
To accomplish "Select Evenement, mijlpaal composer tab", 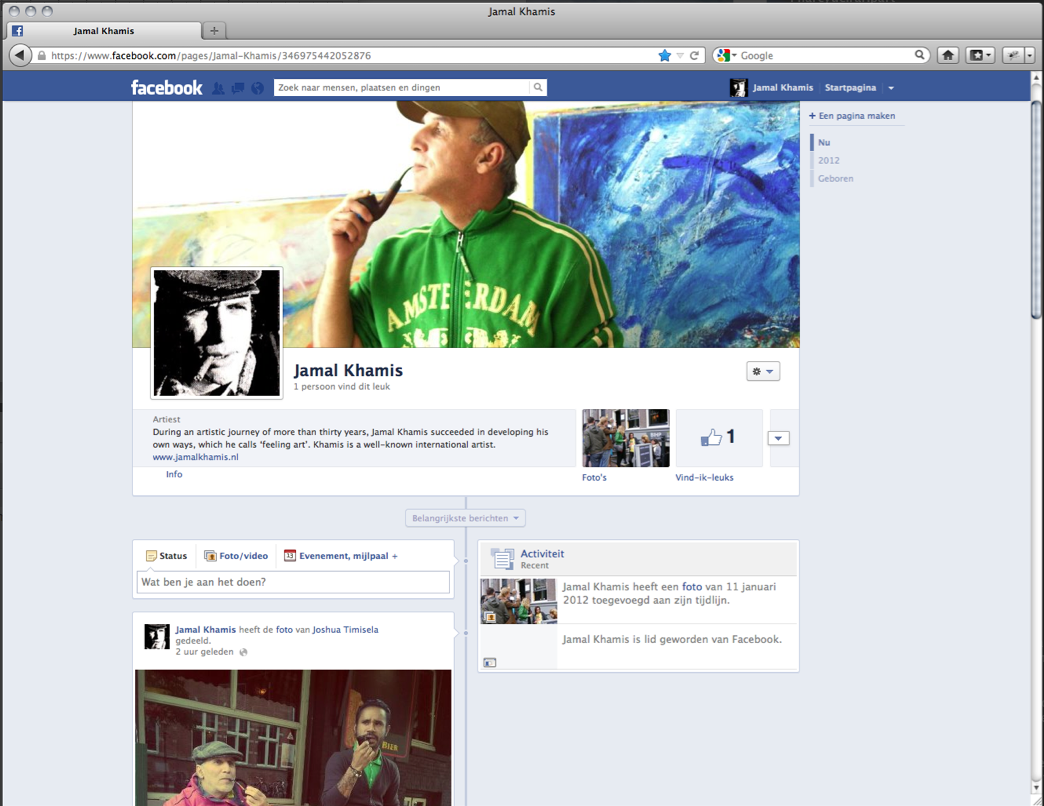I will pyautogui.click(x=340, y=556).
